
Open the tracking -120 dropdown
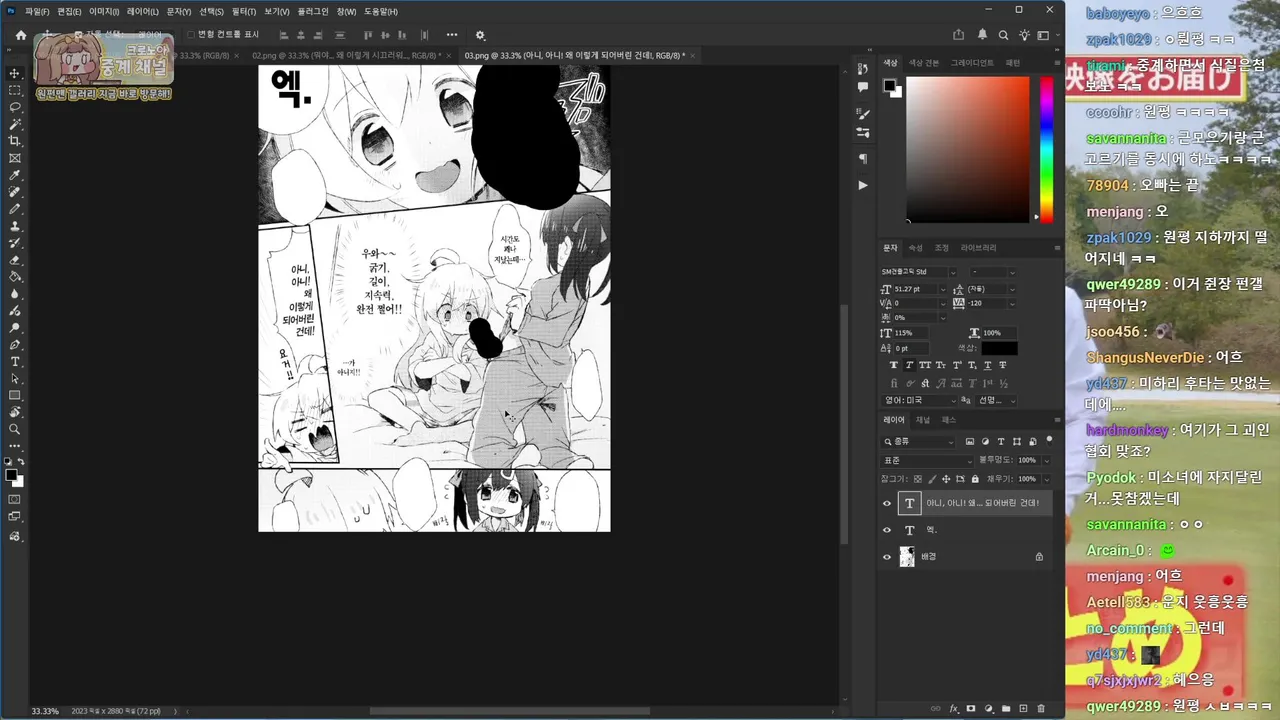point(1012,303)
